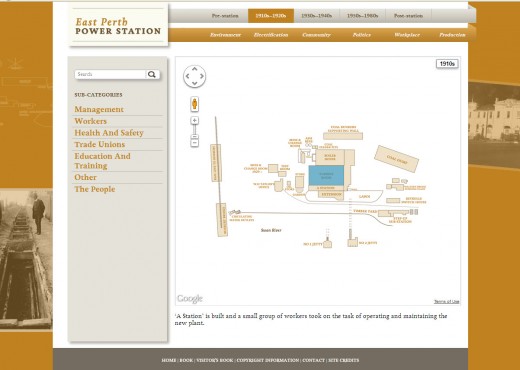This screenshot has height=370, width=520.
Task: Open the Visitor's Book footer link
Action: tap(215, 360)
